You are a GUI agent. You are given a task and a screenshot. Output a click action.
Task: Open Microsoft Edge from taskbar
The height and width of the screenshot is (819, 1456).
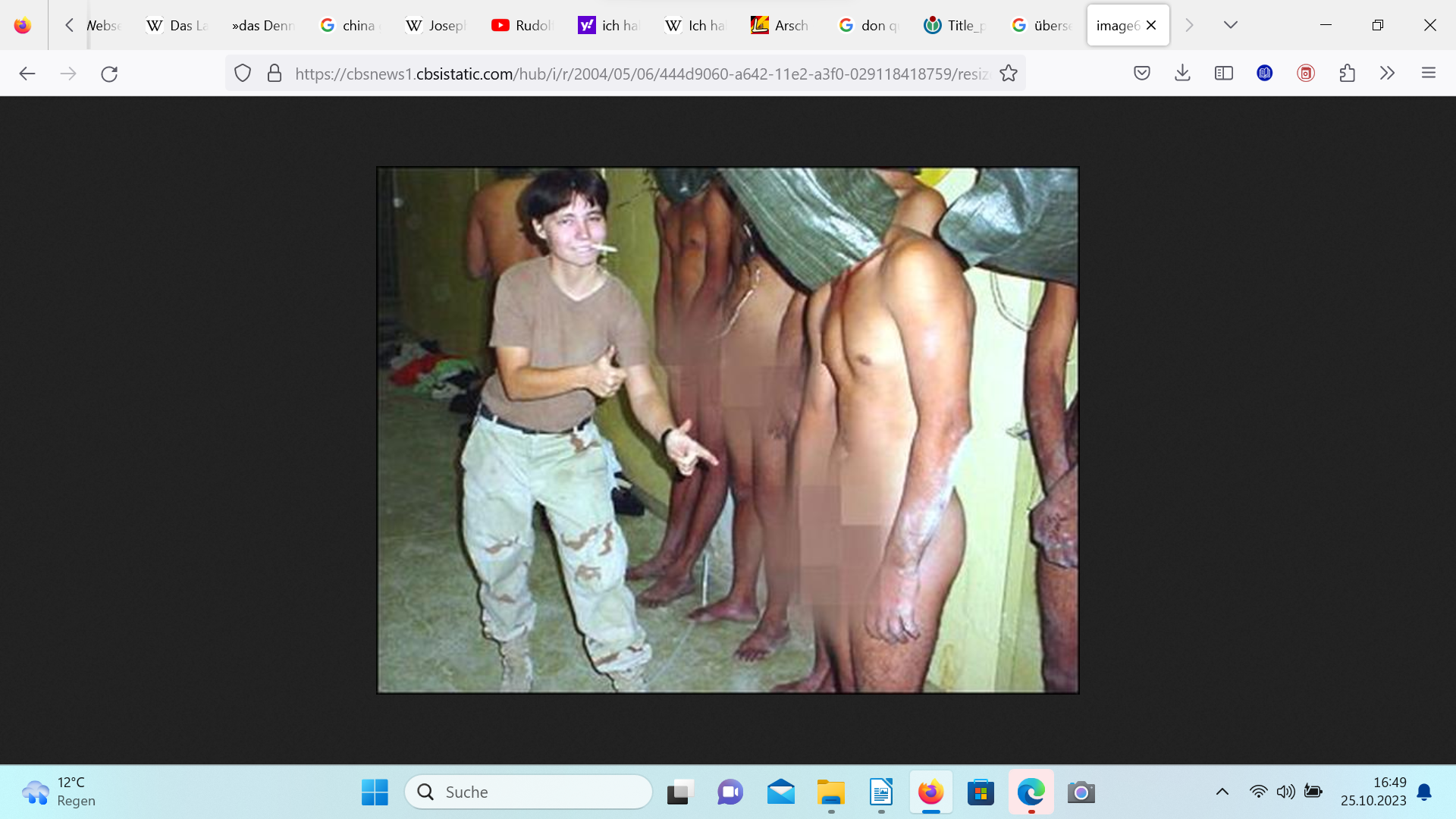(1031, 792)
